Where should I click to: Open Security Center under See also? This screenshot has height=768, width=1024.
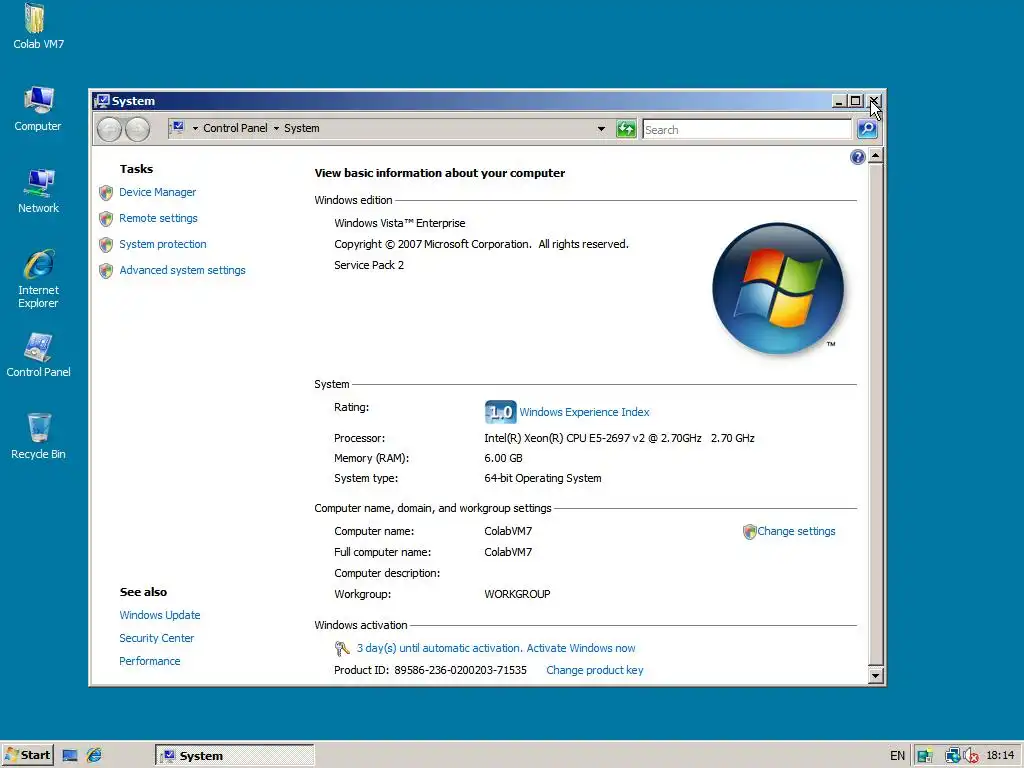[x=156, y=638]
